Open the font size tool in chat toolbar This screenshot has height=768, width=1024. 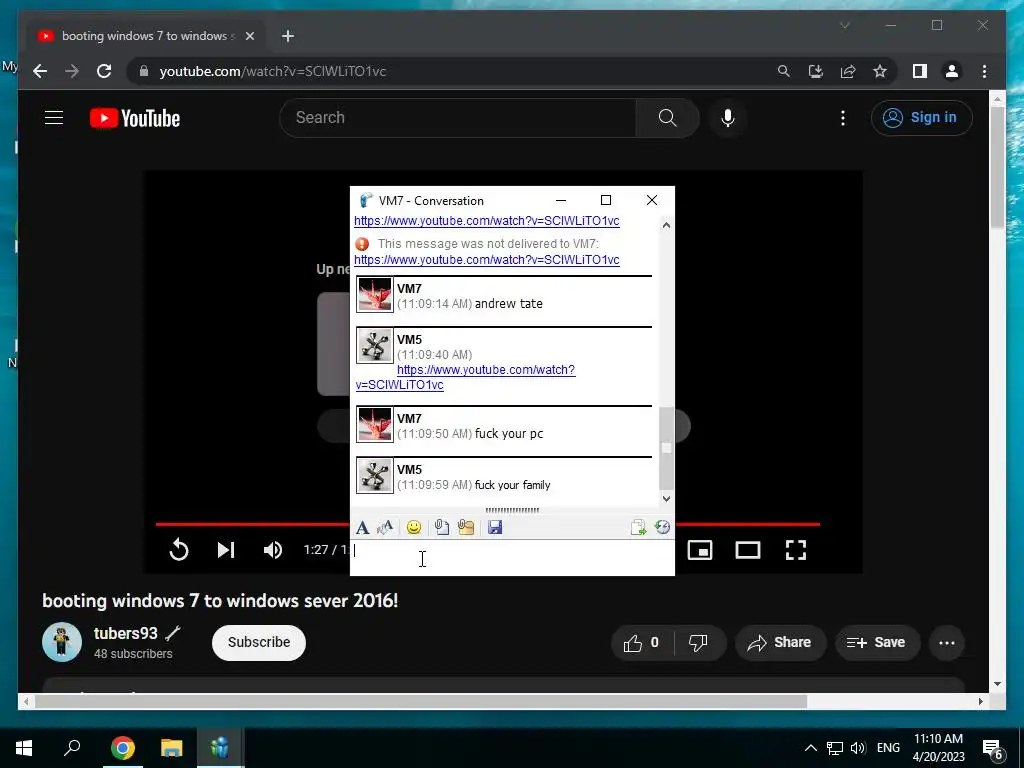click(x=385, y=528)
